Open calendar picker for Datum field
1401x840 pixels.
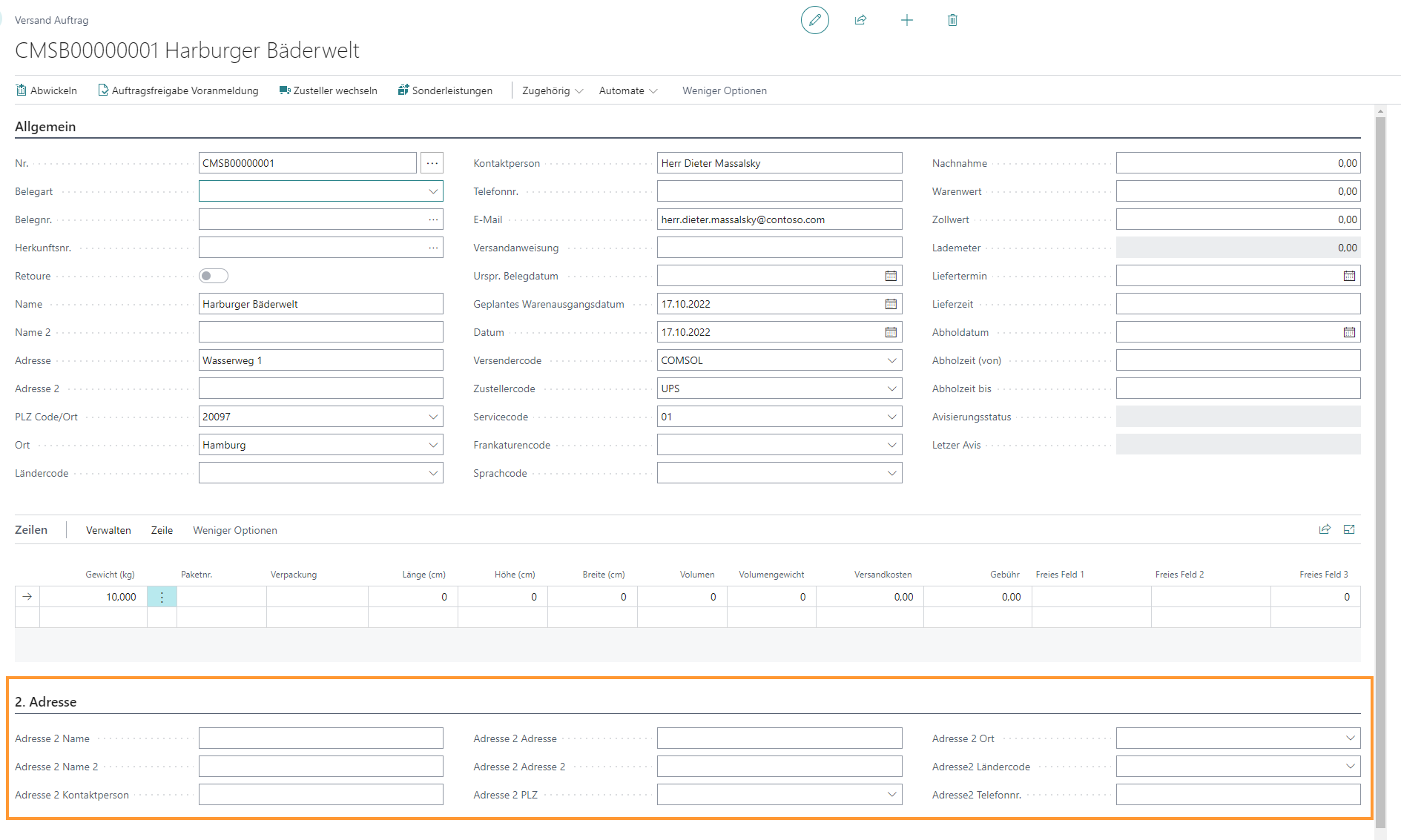point(891,332)
